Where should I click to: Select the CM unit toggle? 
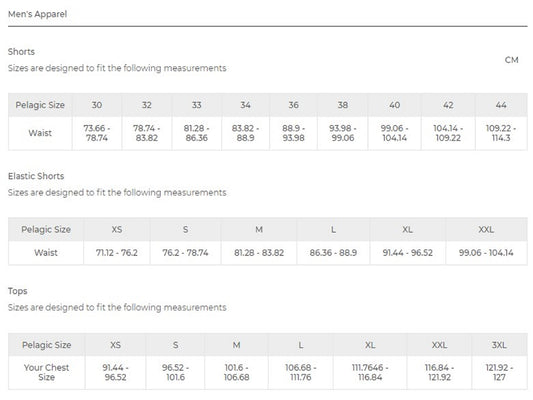511,60
